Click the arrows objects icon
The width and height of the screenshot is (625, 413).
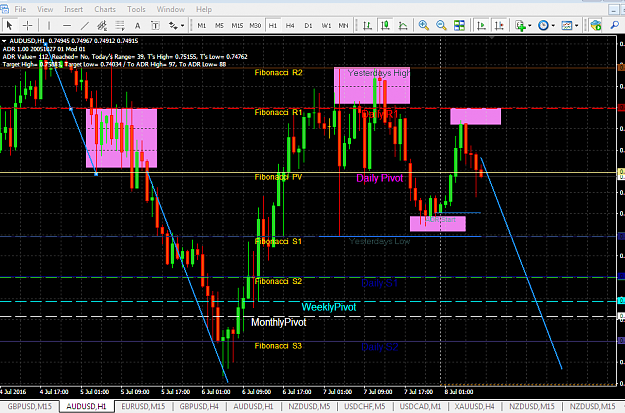click(x=173, y=26)
